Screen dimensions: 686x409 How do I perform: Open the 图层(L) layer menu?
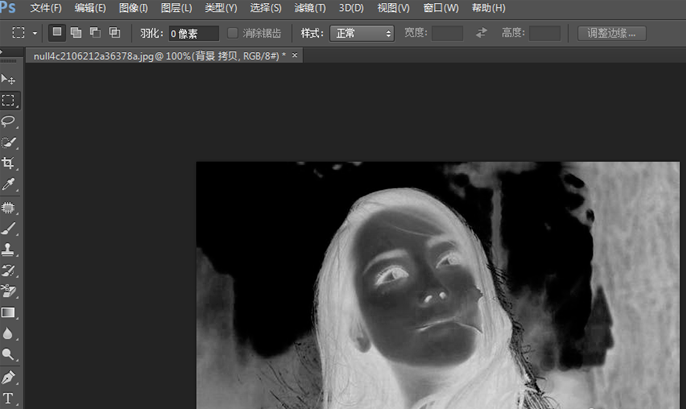pos(176,8)
